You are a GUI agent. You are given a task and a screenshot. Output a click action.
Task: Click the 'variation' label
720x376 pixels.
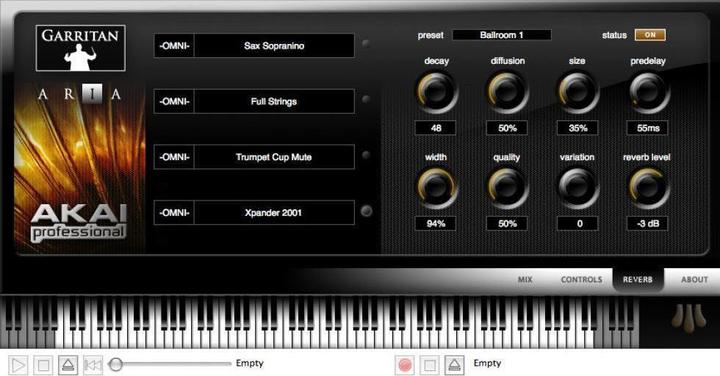click(x=577, y=157)
